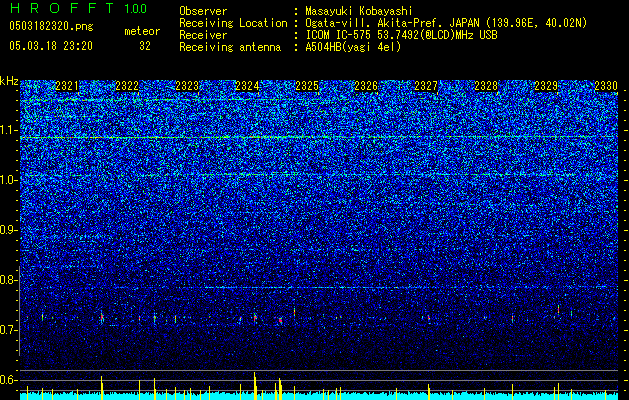This screenshot has height=400, width=629.
Task: Click the 0.9 frequency axis label
Action: click(8, 230)
